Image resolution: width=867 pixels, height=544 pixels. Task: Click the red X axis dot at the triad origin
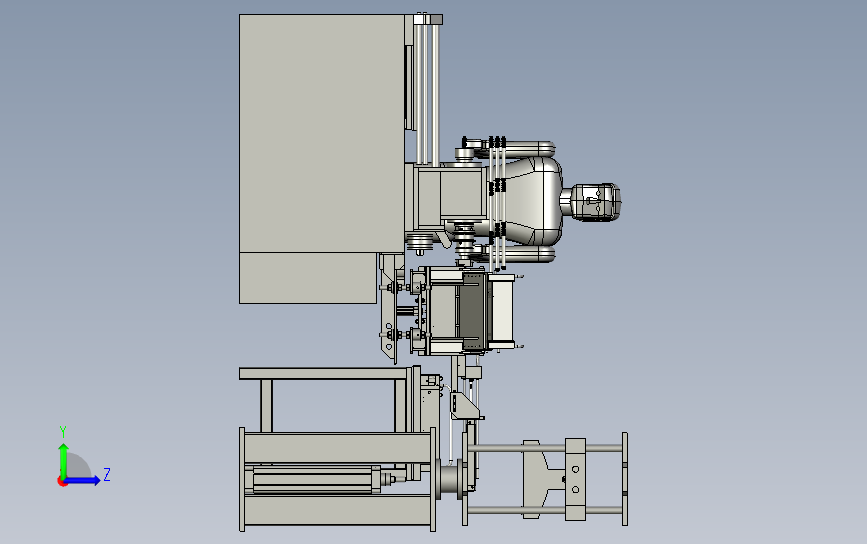[62, 482]
